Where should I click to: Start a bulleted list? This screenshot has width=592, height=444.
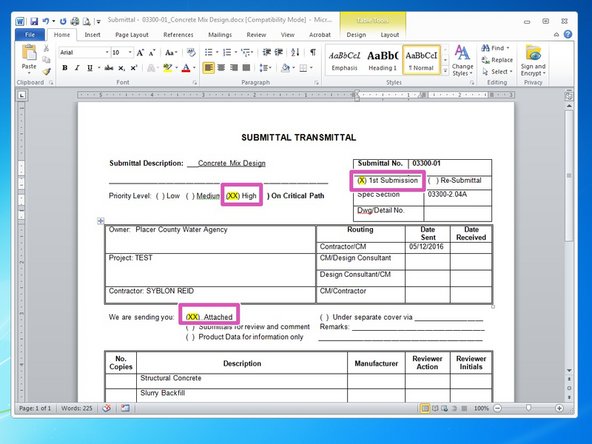208,52
